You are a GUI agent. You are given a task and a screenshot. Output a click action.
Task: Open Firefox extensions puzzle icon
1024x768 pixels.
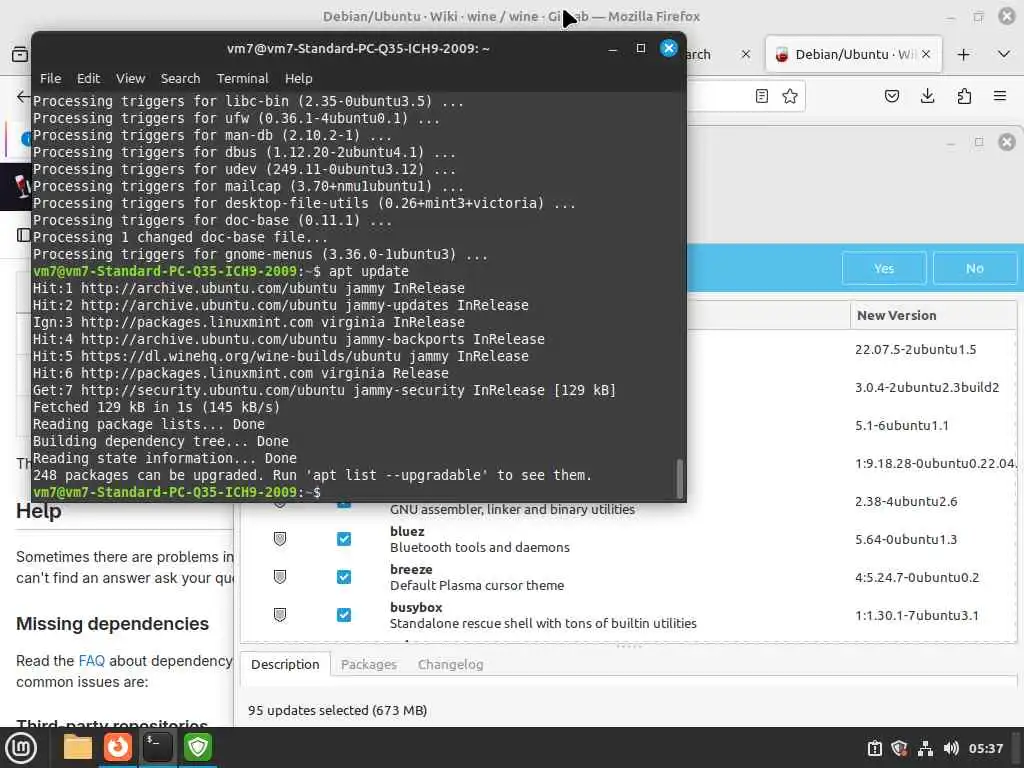[x=964, y=96]
